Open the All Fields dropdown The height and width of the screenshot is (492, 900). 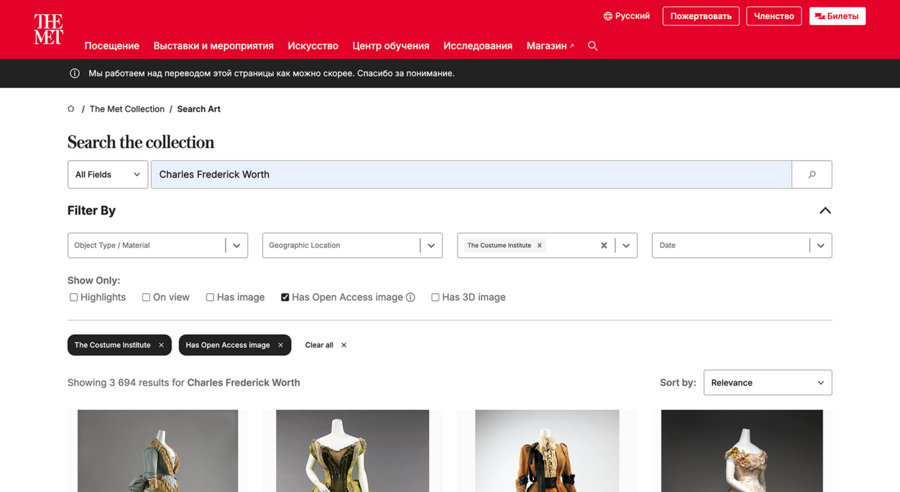click(x=108, y=175)
